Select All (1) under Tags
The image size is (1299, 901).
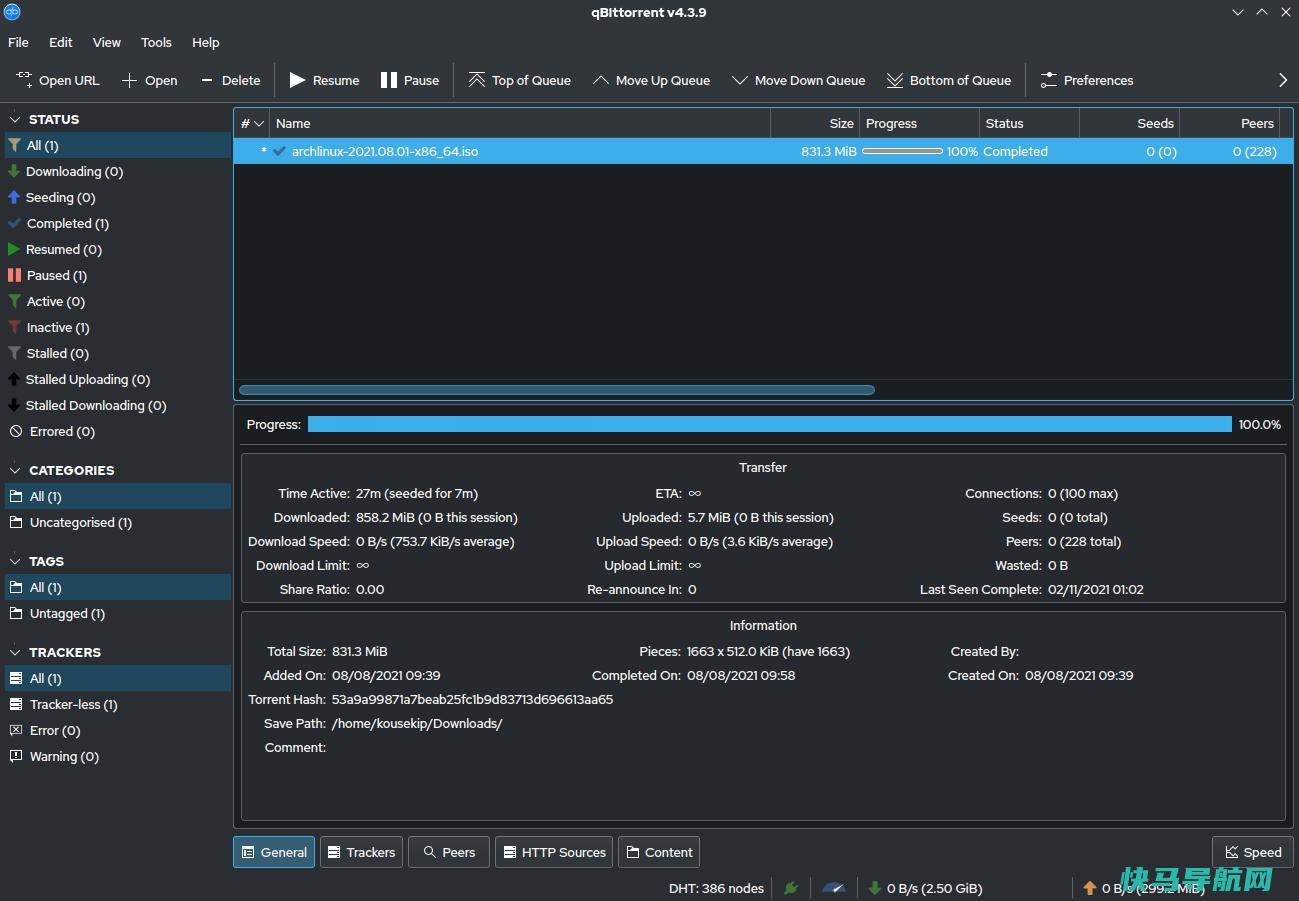point(118,587)
